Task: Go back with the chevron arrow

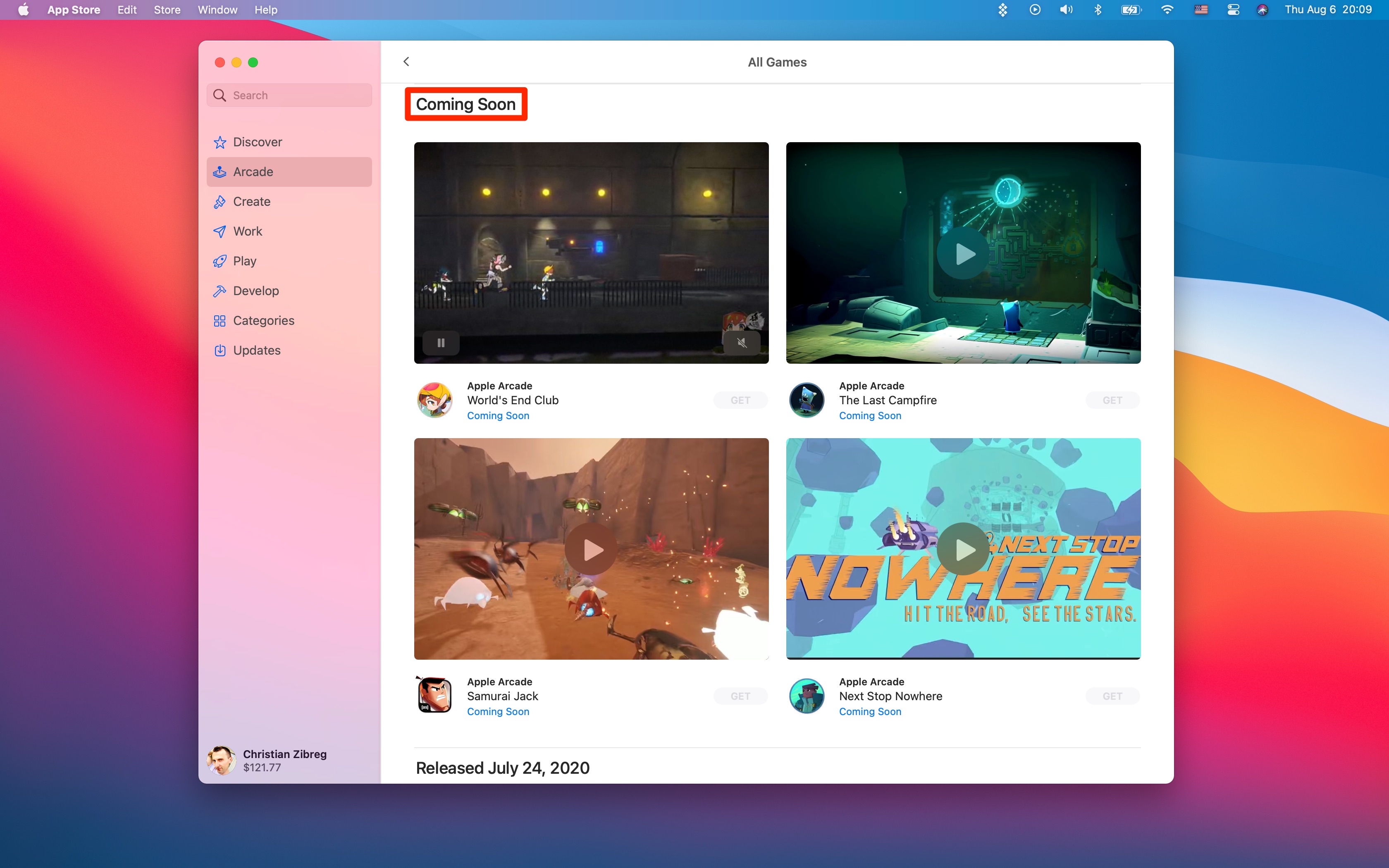Action: (x=406, y=62)
